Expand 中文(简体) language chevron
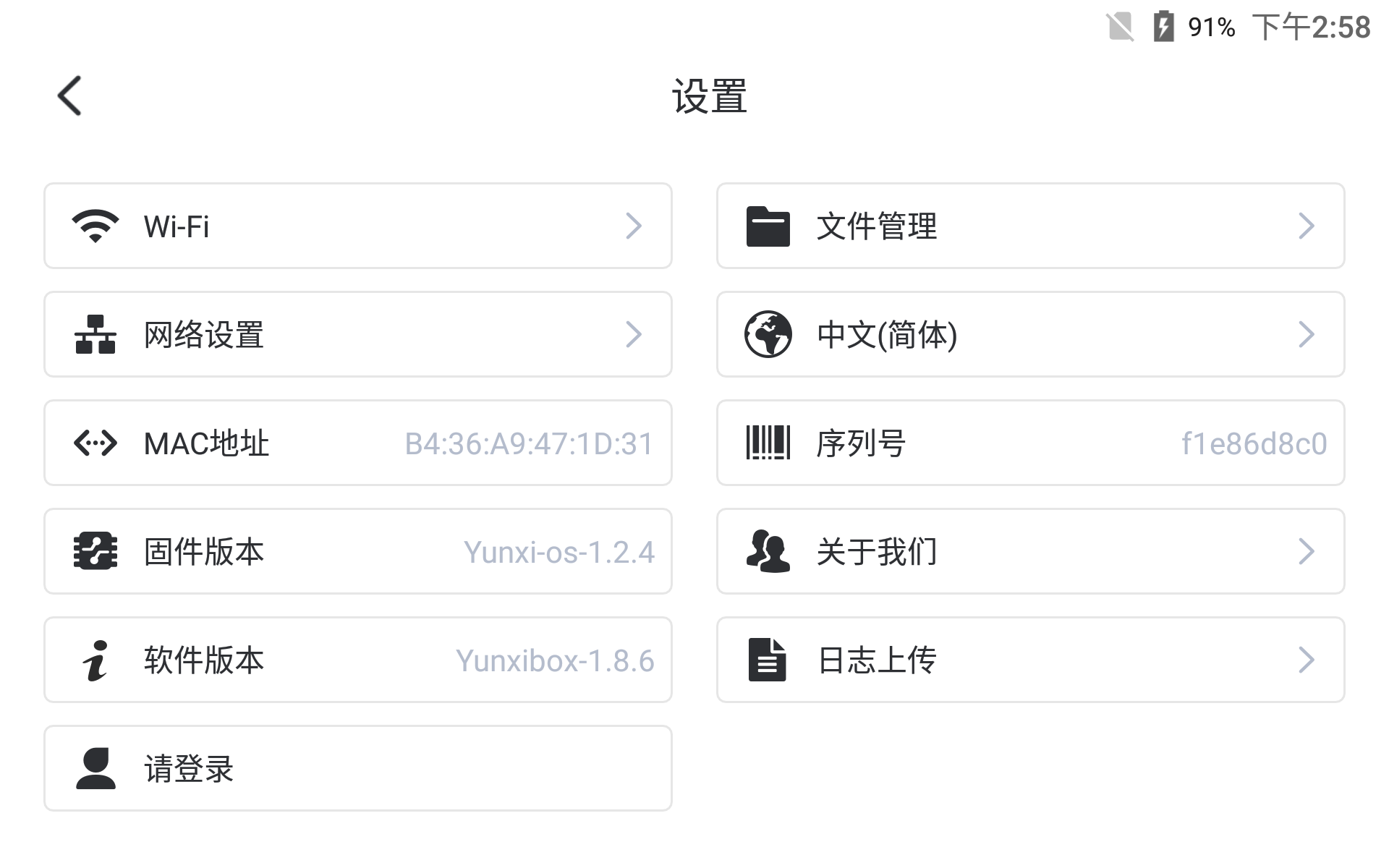The height and width of the screenshot is (868, 1389). click(x=1307, y=334)
